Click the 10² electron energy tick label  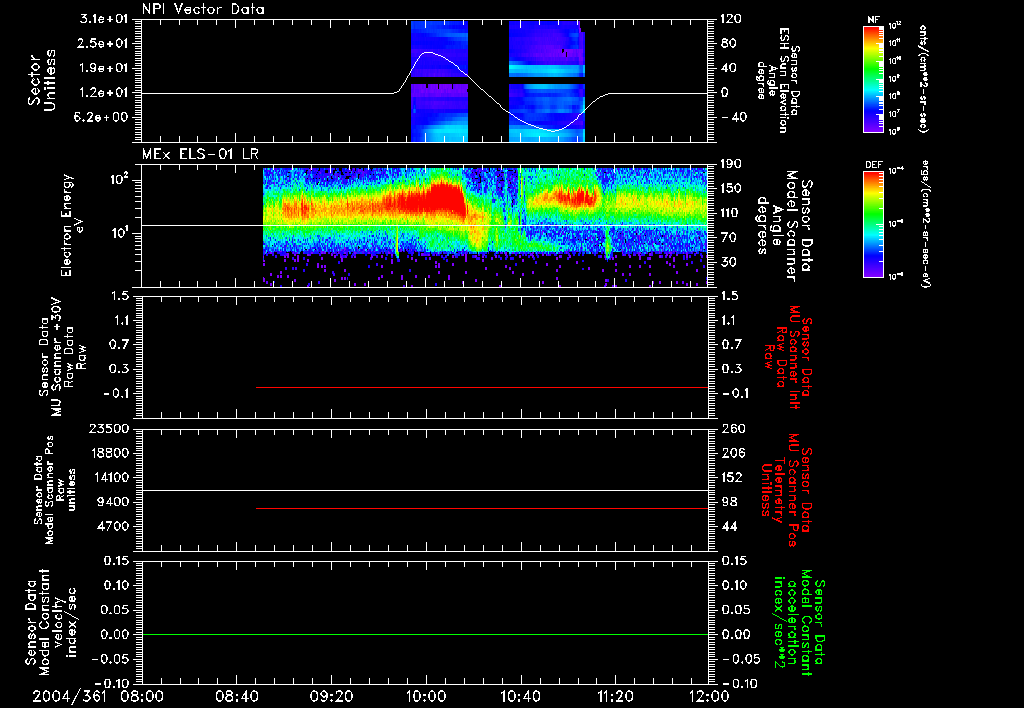tap(118, 180)
